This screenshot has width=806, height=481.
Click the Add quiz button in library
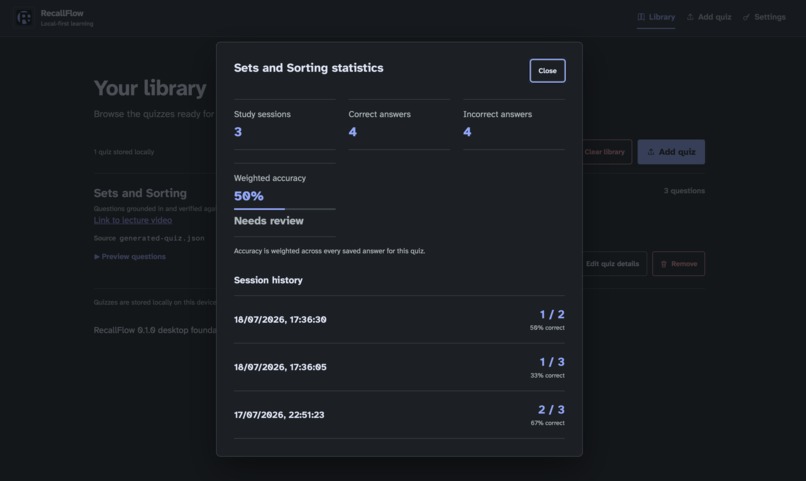[x=671, y=152]
